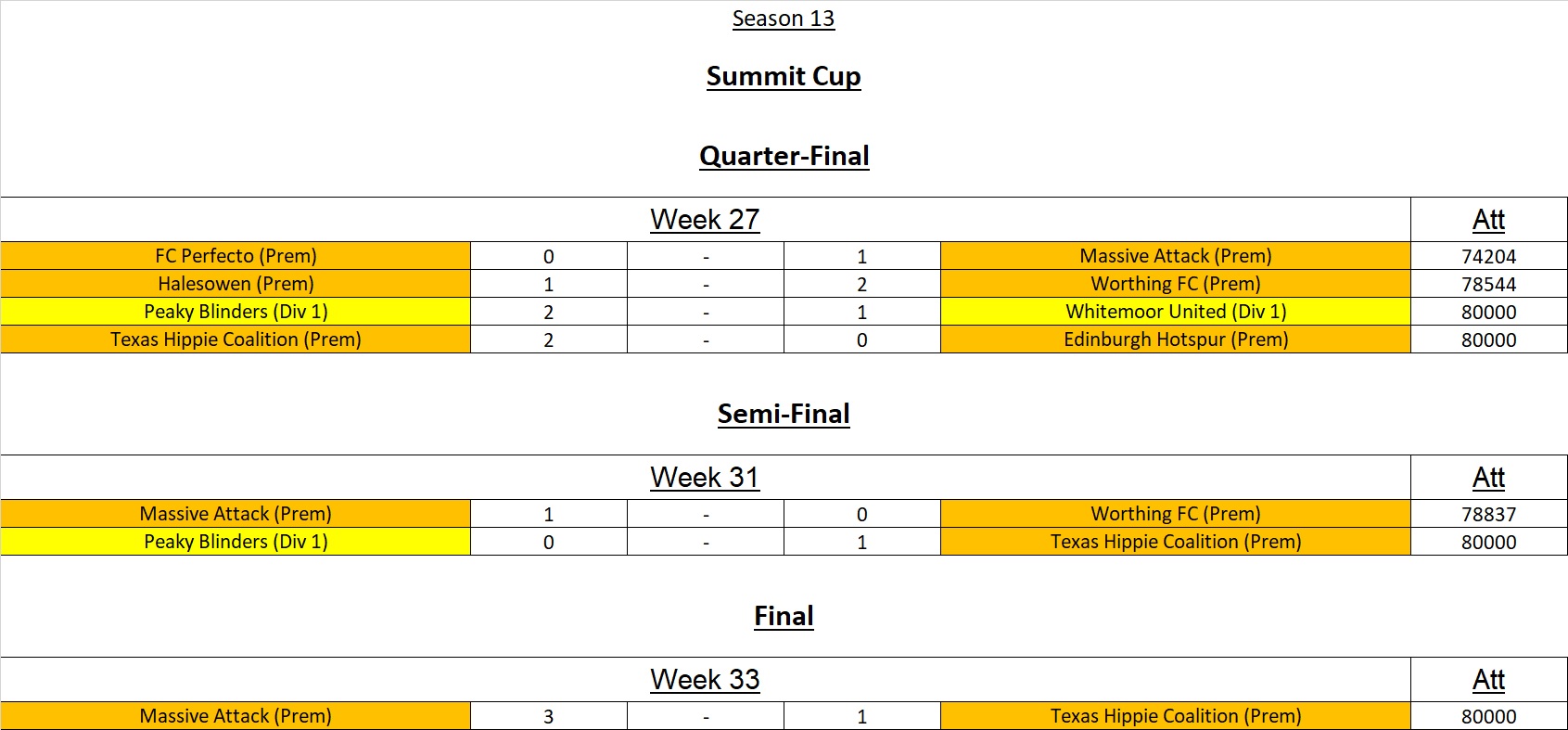1568x730 pixels.
Task: Select Peaky Blinders in the Semi-Final table
Action: (236, 542)
